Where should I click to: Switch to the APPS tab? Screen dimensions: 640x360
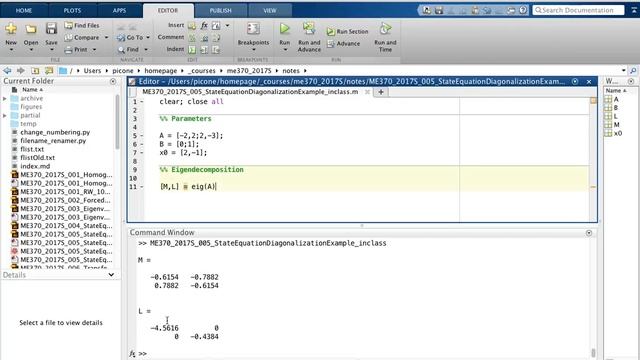119,11
